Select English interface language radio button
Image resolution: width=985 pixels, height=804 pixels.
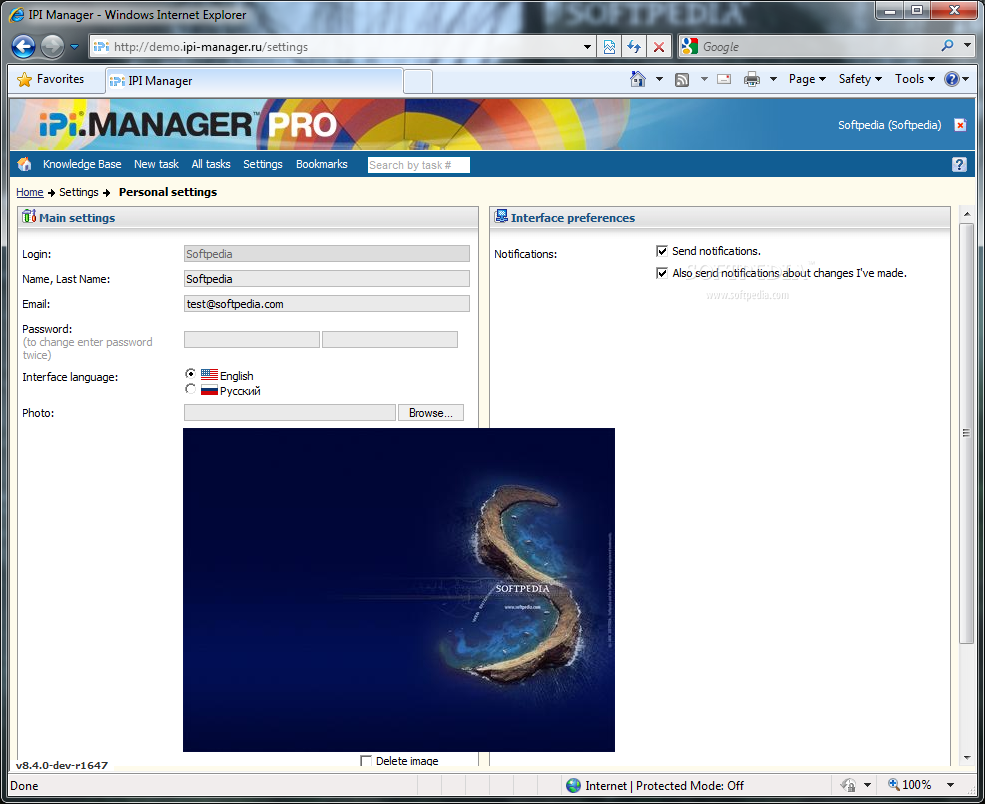[x=190, y=373]
